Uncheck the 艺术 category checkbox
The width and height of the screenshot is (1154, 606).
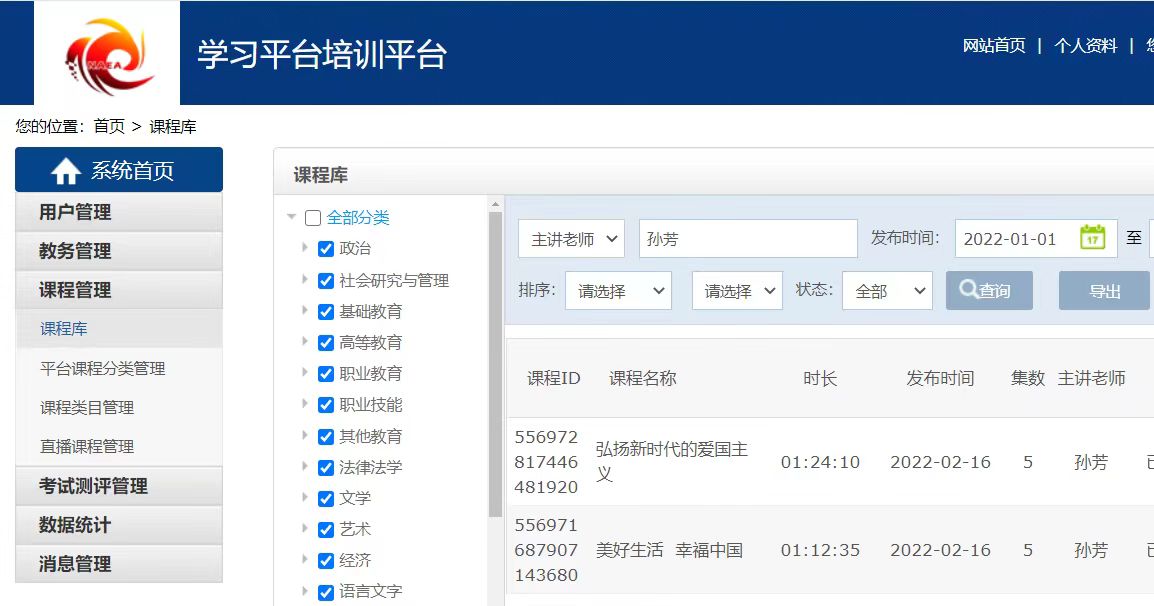[x=325, y=530]
